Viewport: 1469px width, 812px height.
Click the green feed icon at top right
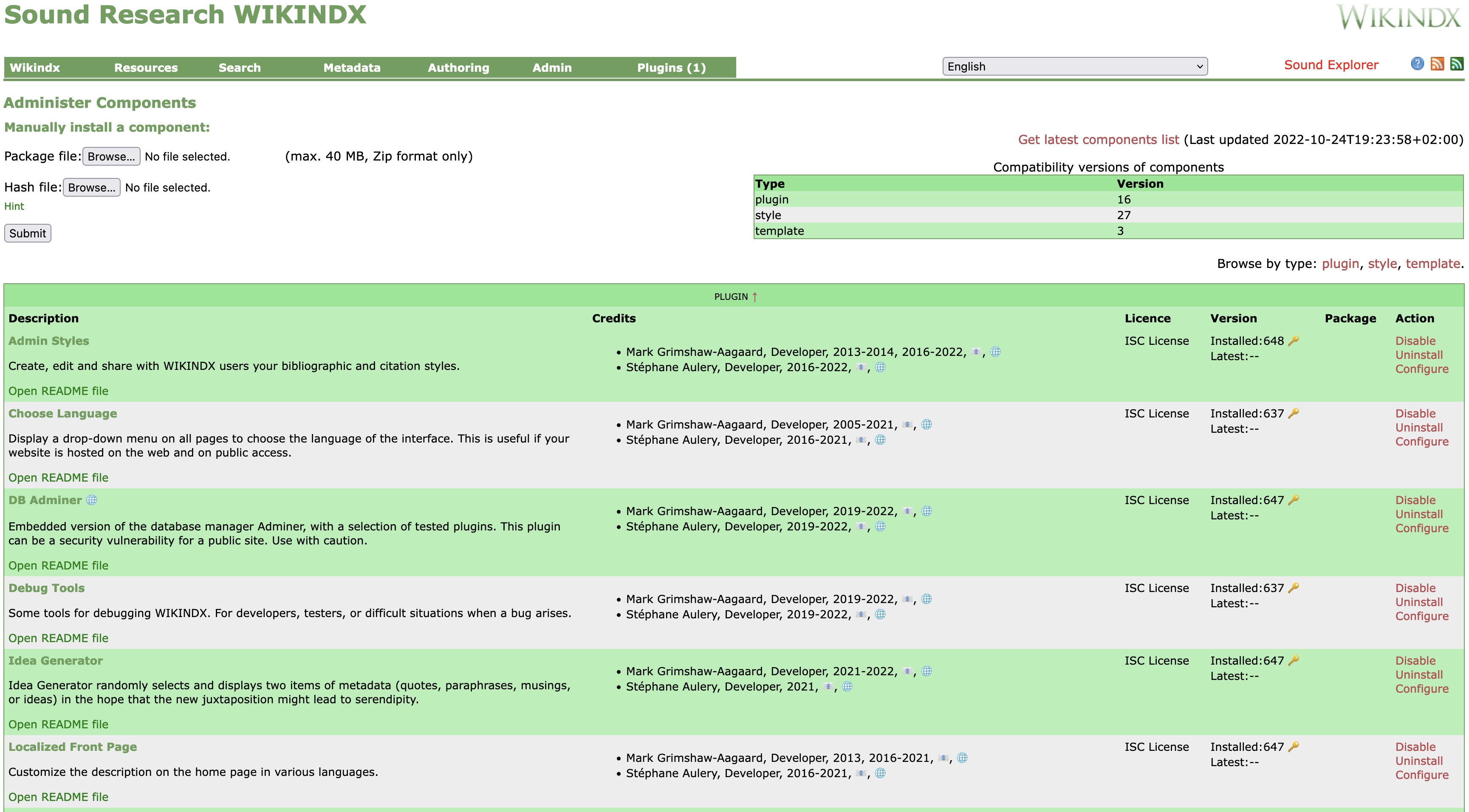pyautogui.click(x=1458, y=65)
